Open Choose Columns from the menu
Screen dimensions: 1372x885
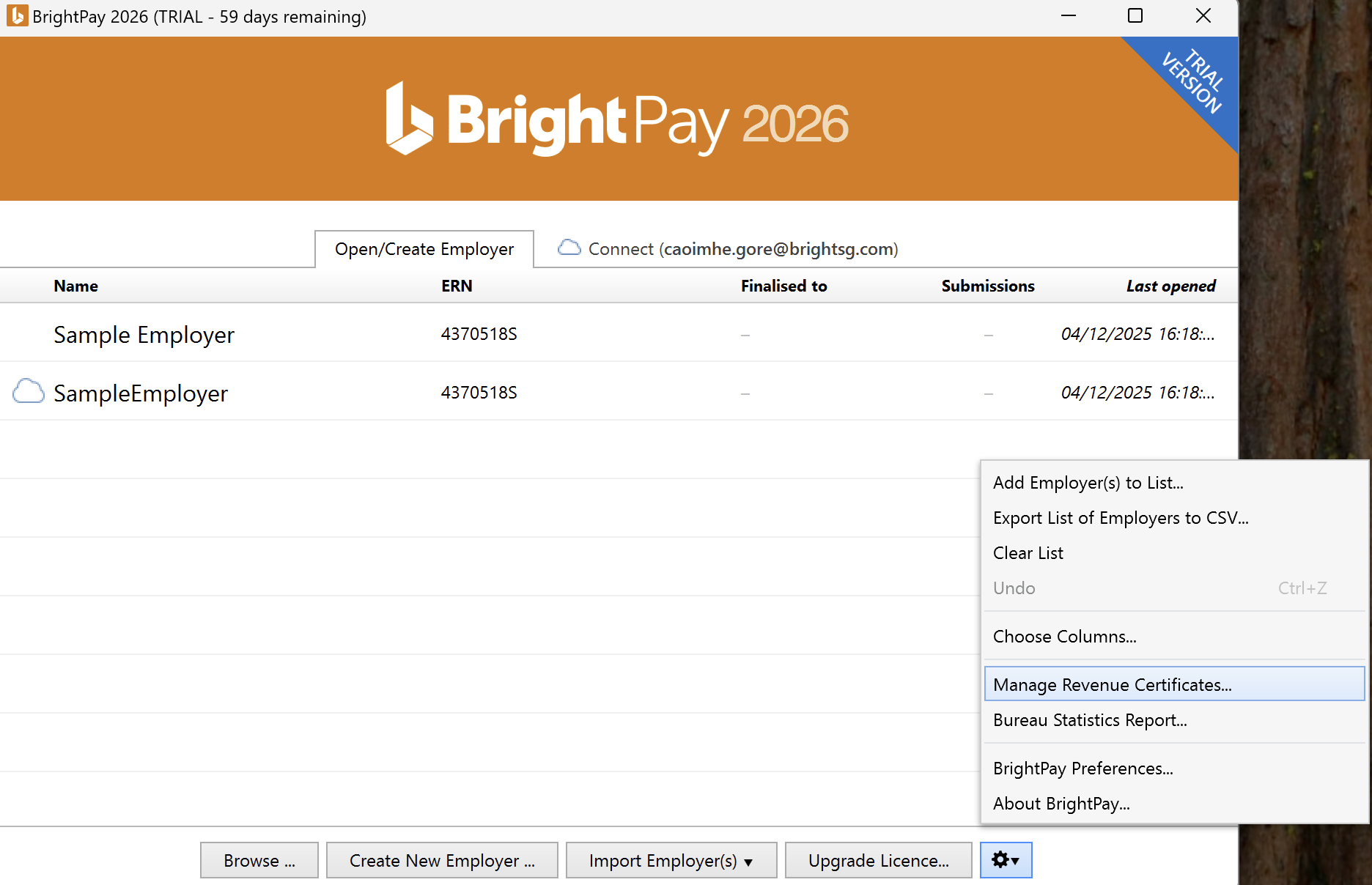(x=1064, y=637)
